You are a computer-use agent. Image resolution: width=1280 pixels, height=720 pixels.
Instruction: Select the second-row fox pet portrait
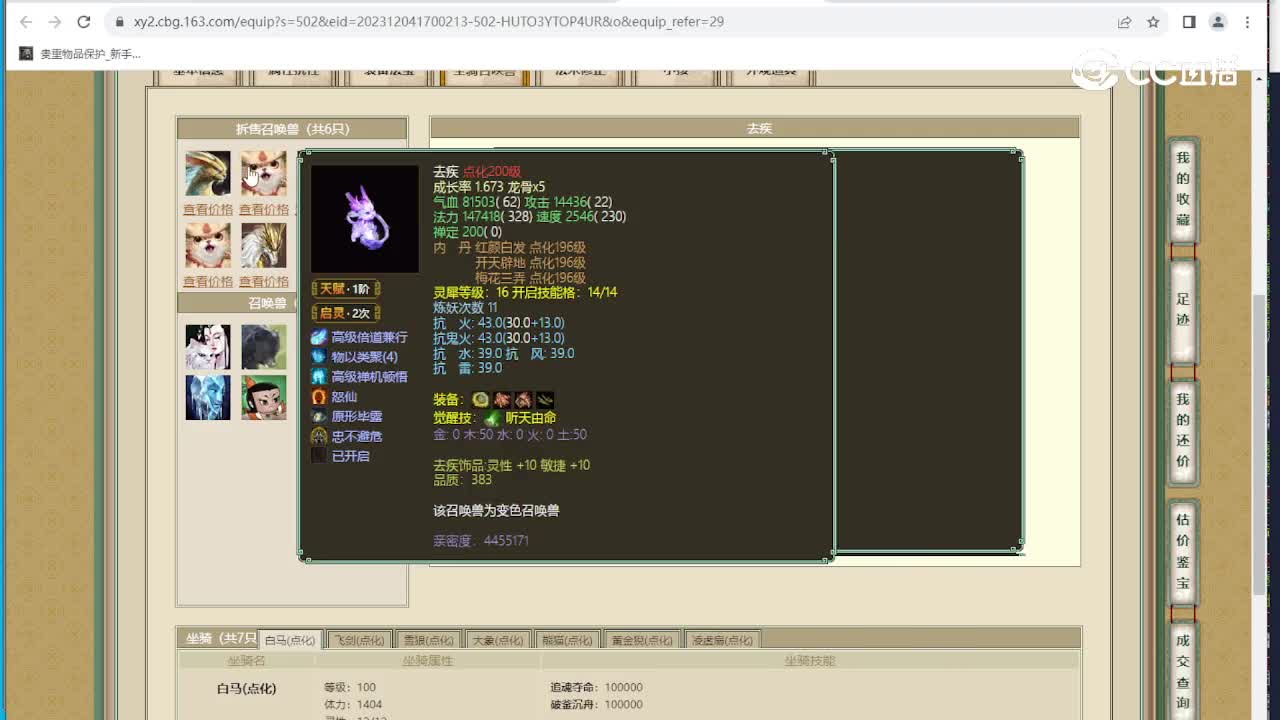208,245
